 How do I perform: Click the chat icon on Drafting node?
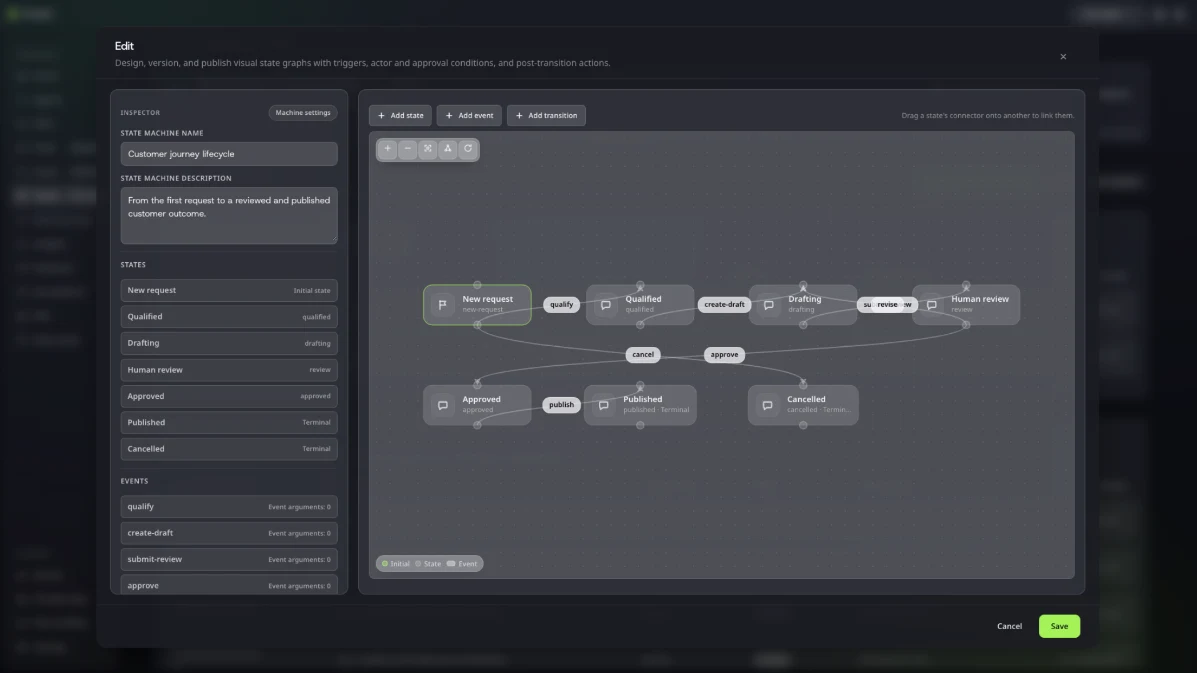click(x=769, y=304)
